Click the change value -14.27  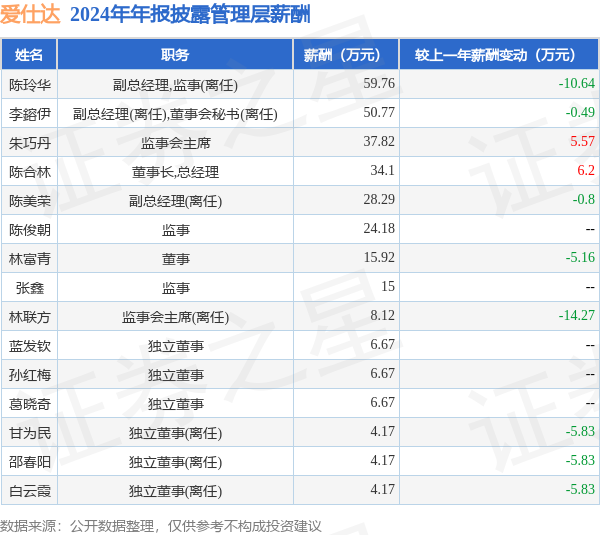tap(577, 315)
